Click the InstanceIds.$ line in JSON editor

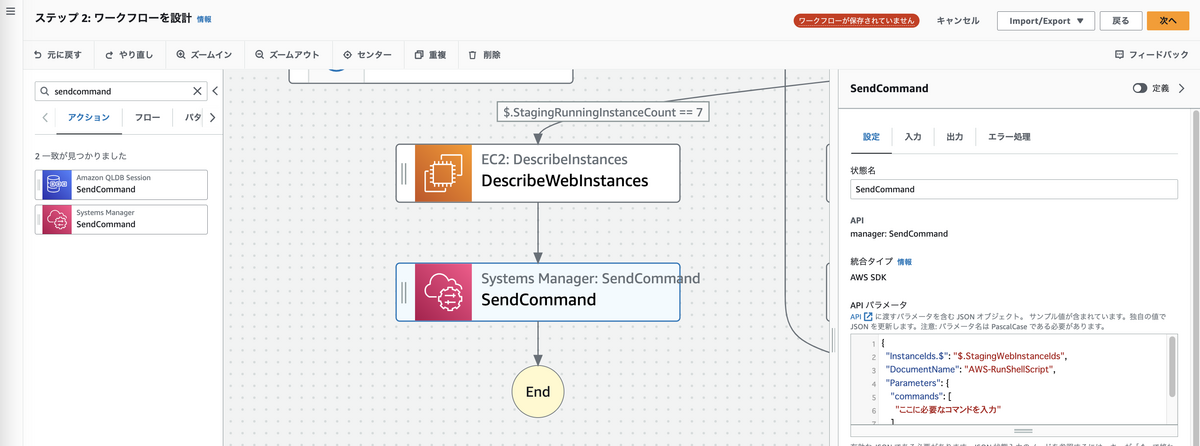(976, 355)
